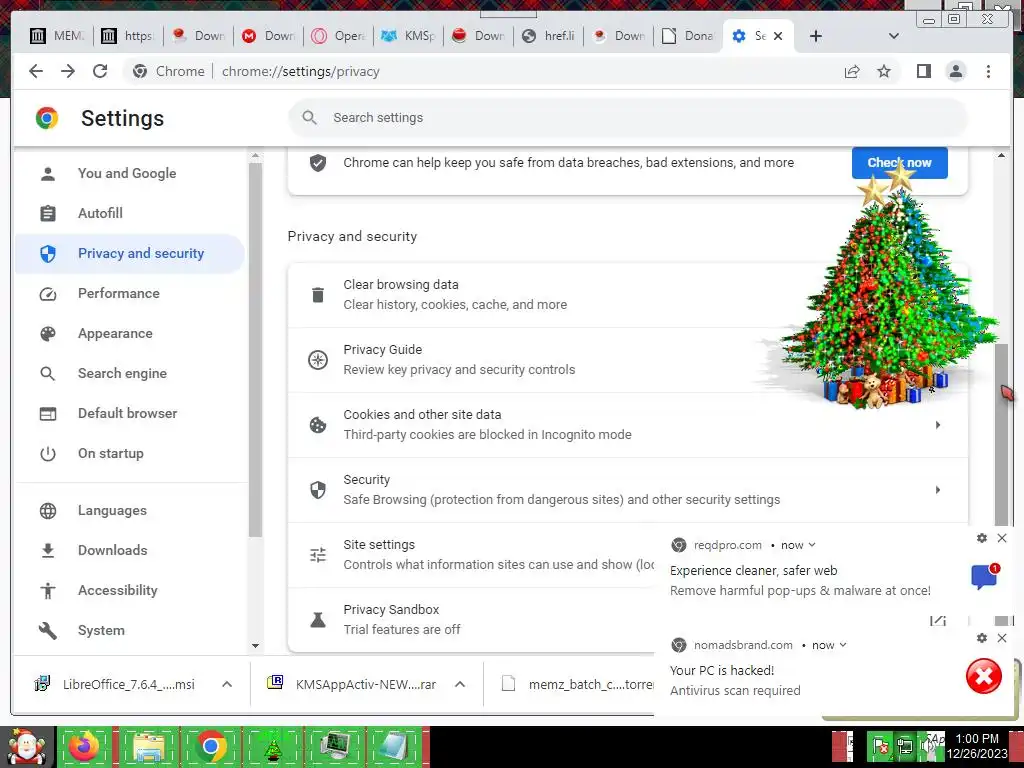Screen dimensions: 1024x768
Task: Click the Privacy Guide compass icon
Action: click(318, 360)
